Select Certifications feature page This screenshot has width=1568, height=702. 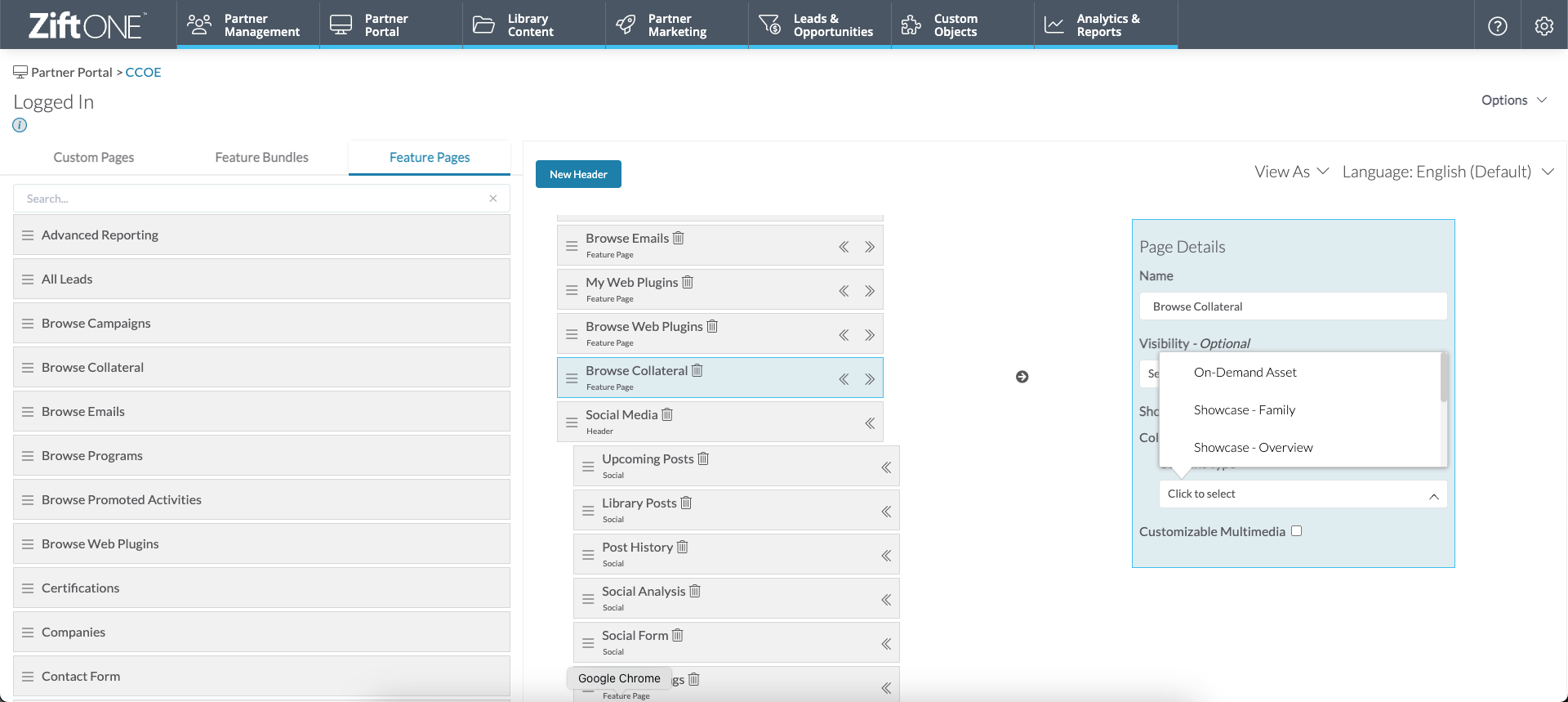click(261, 588)
